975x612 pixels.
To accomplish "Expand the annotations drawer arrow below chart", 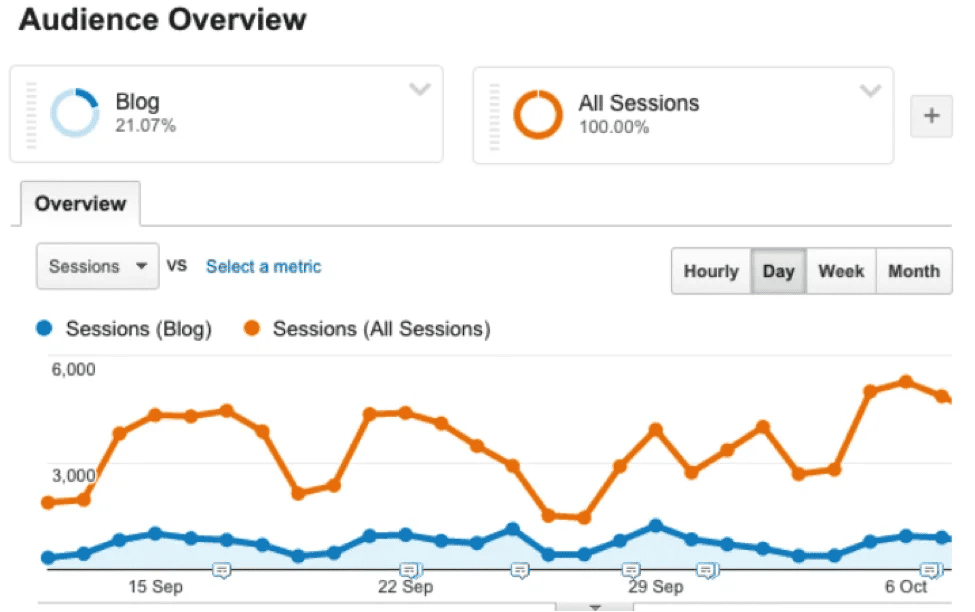I will tap(594, 607).
